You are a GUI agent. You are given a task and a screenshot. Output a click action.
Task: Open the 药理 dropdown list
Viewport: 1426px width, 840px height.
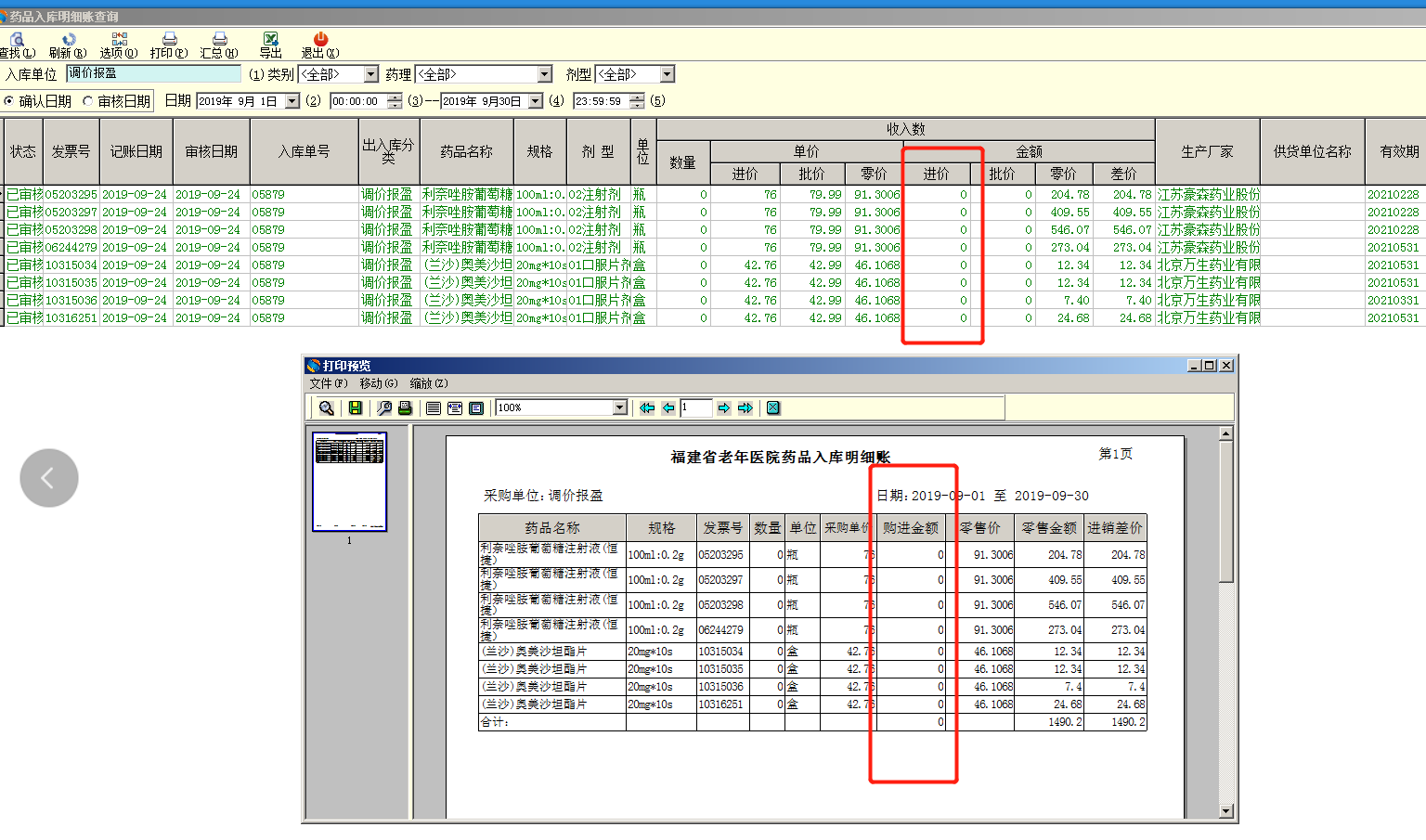545,74
